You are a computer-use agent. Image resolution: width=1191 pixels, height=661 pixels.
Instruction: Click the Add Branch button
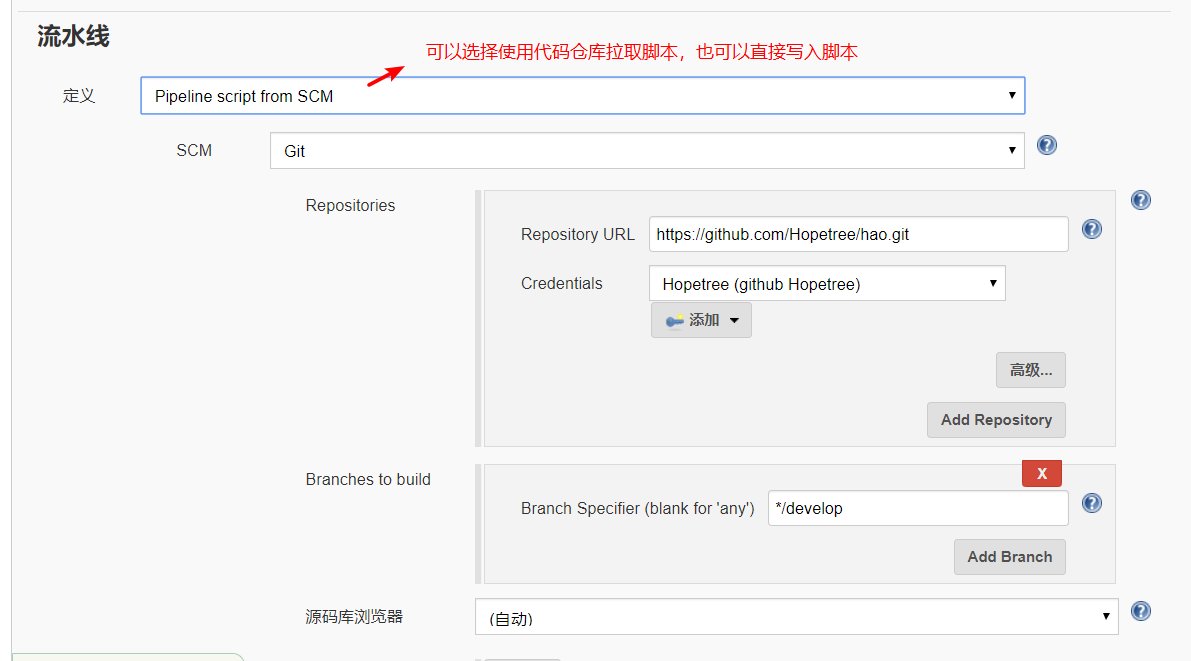point(1009,557)
